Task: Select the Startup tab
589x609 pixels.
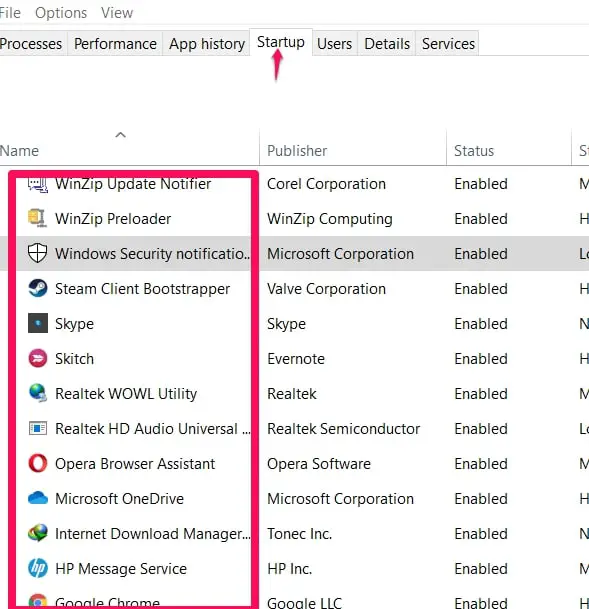Action: pyautogui.click(x=281, y=42)
